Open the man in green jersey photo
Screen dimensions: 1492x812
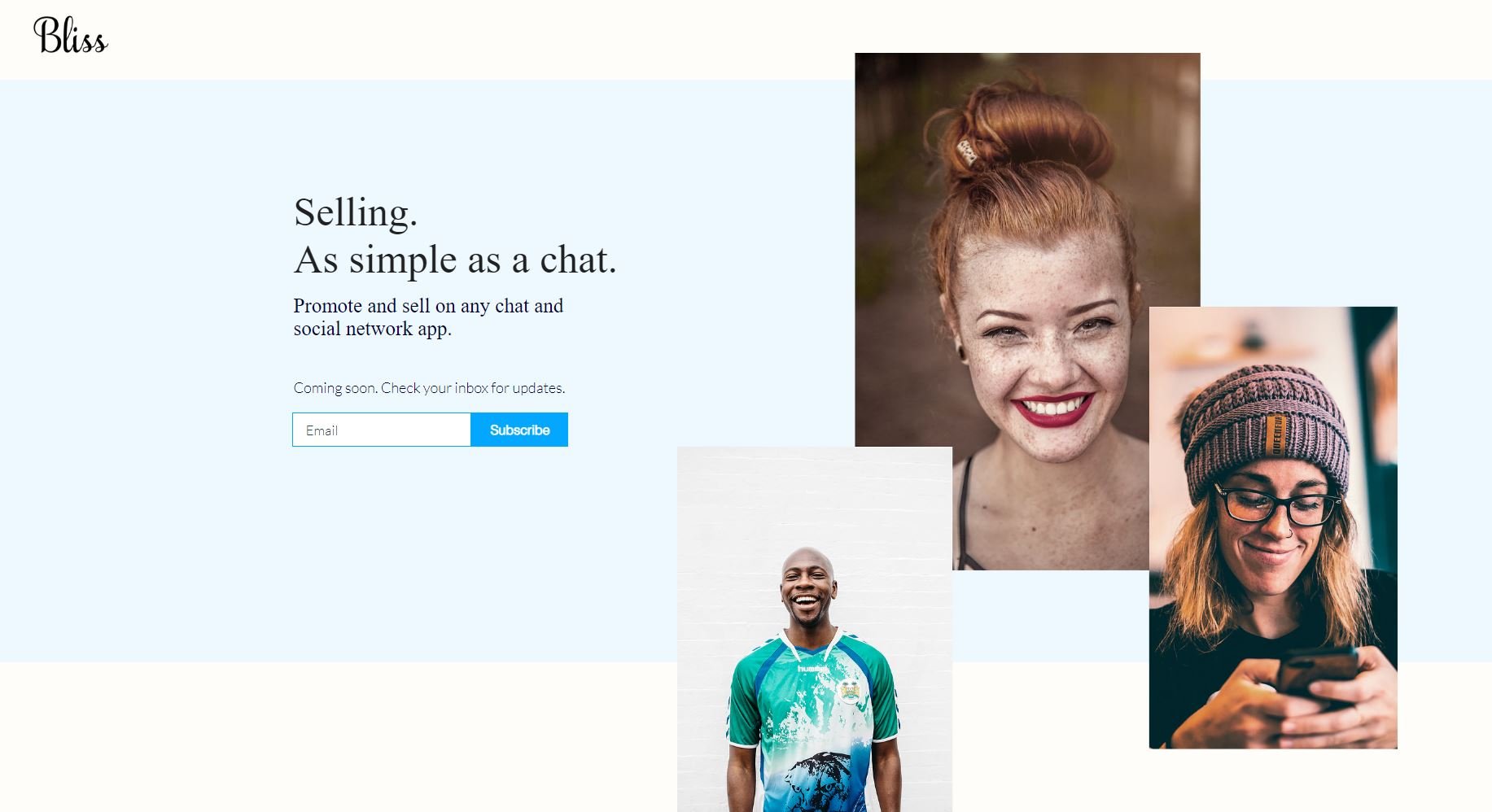pos(814,629)
